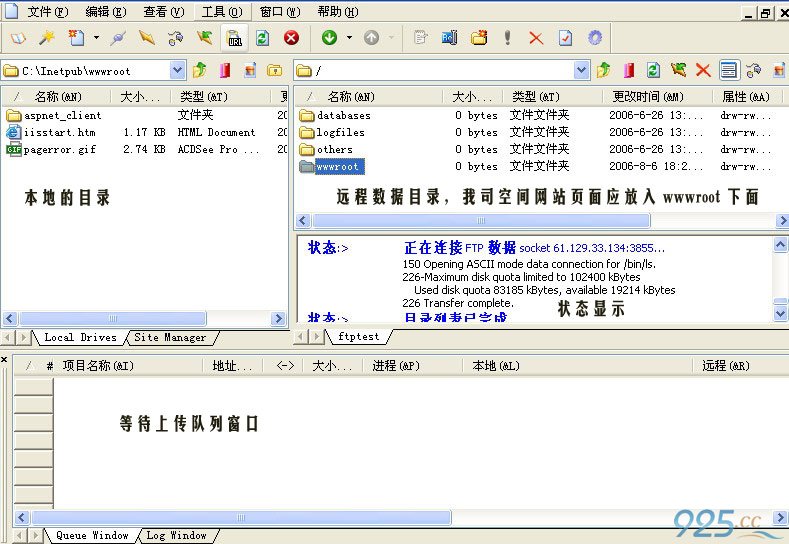Click the remote pane refresh icon

653,70
